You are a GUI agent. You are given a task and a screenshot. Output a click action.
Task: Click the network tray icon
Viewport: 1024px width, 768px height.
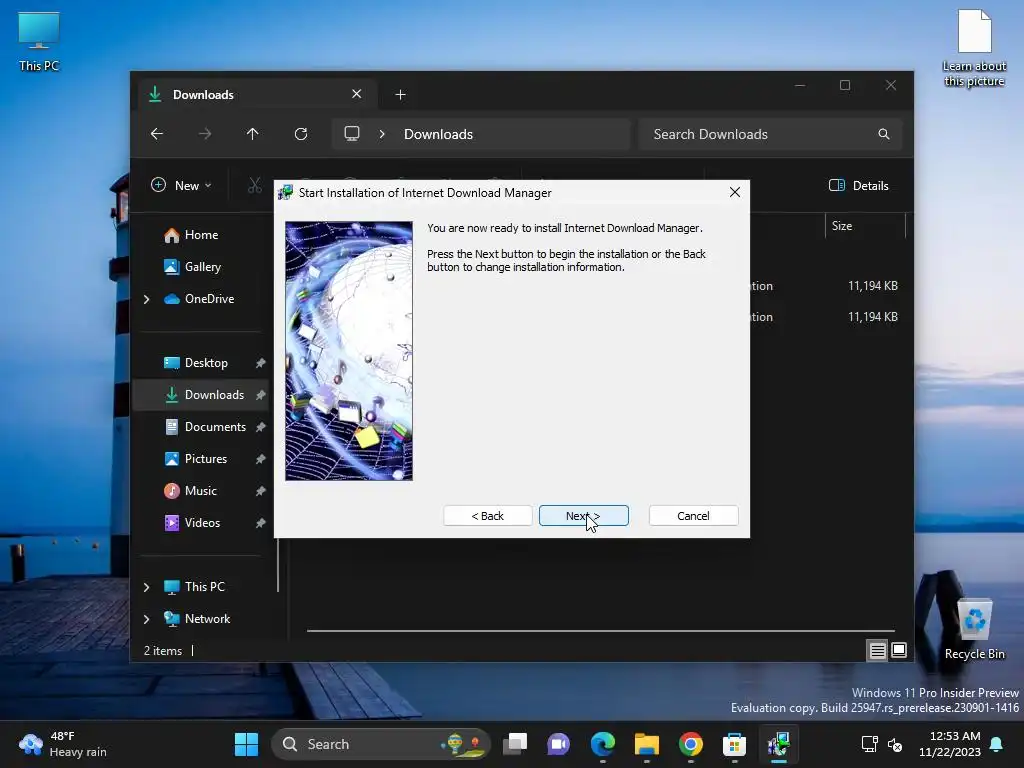pos(870,744)
